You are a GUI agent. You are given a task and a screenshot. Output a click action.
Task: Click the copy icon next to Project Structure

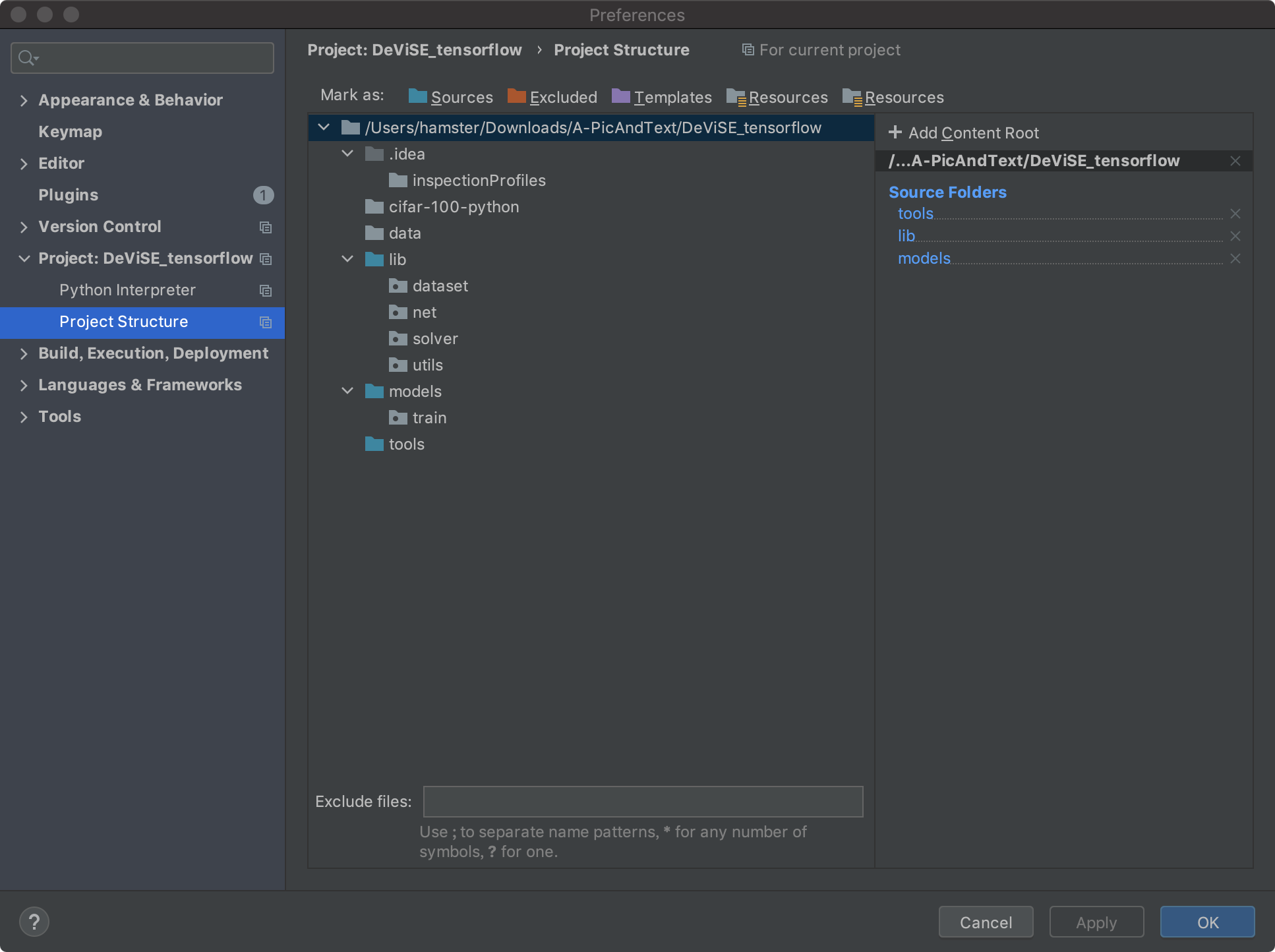(x=264, y=321)
